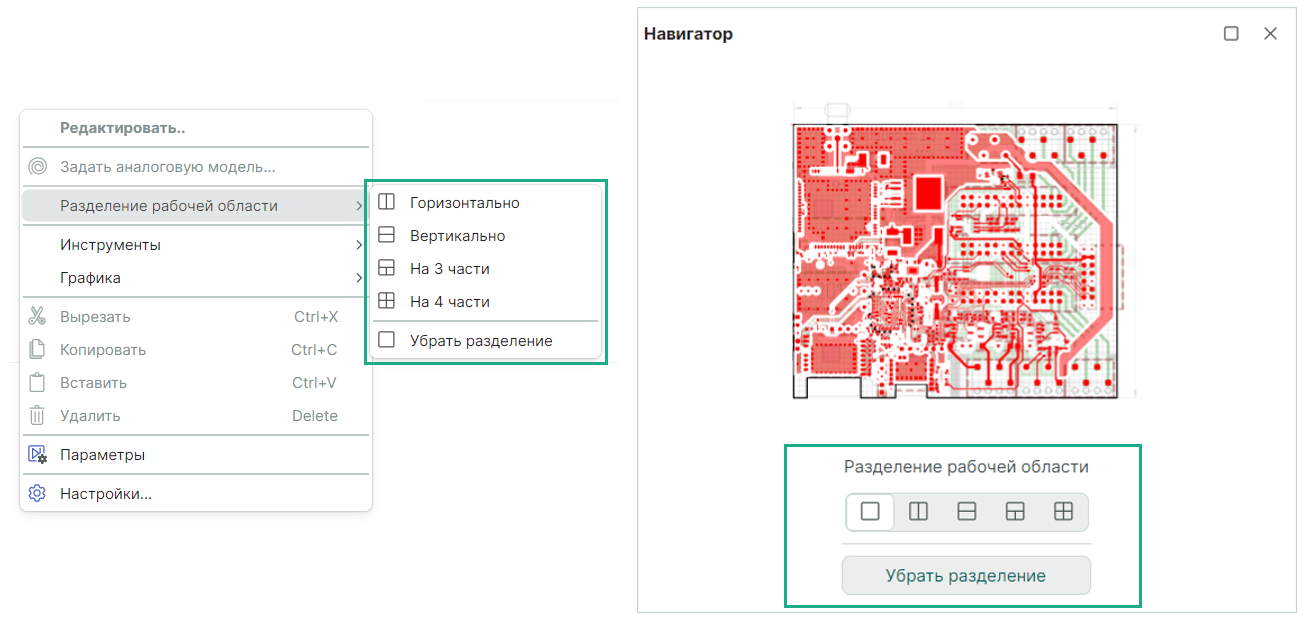
Task: Click the analog model spiral icon
Action: [38, 167]
